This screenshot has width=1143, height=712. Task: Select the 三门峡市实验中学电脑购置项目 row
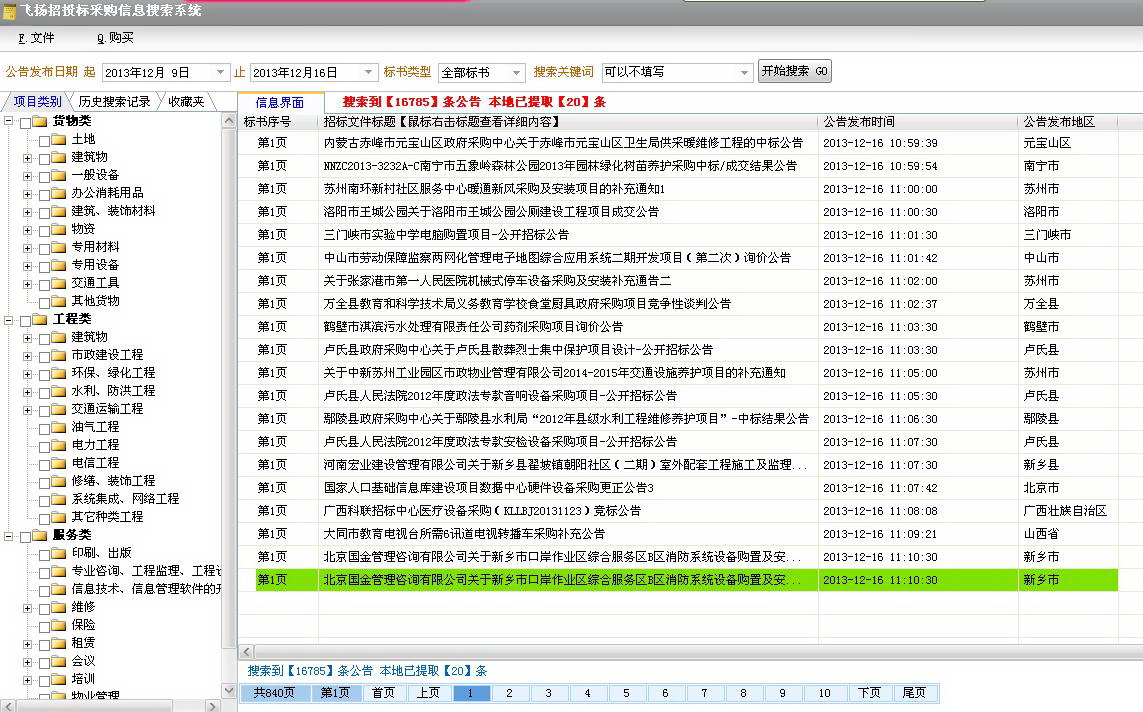click(679, 235)
